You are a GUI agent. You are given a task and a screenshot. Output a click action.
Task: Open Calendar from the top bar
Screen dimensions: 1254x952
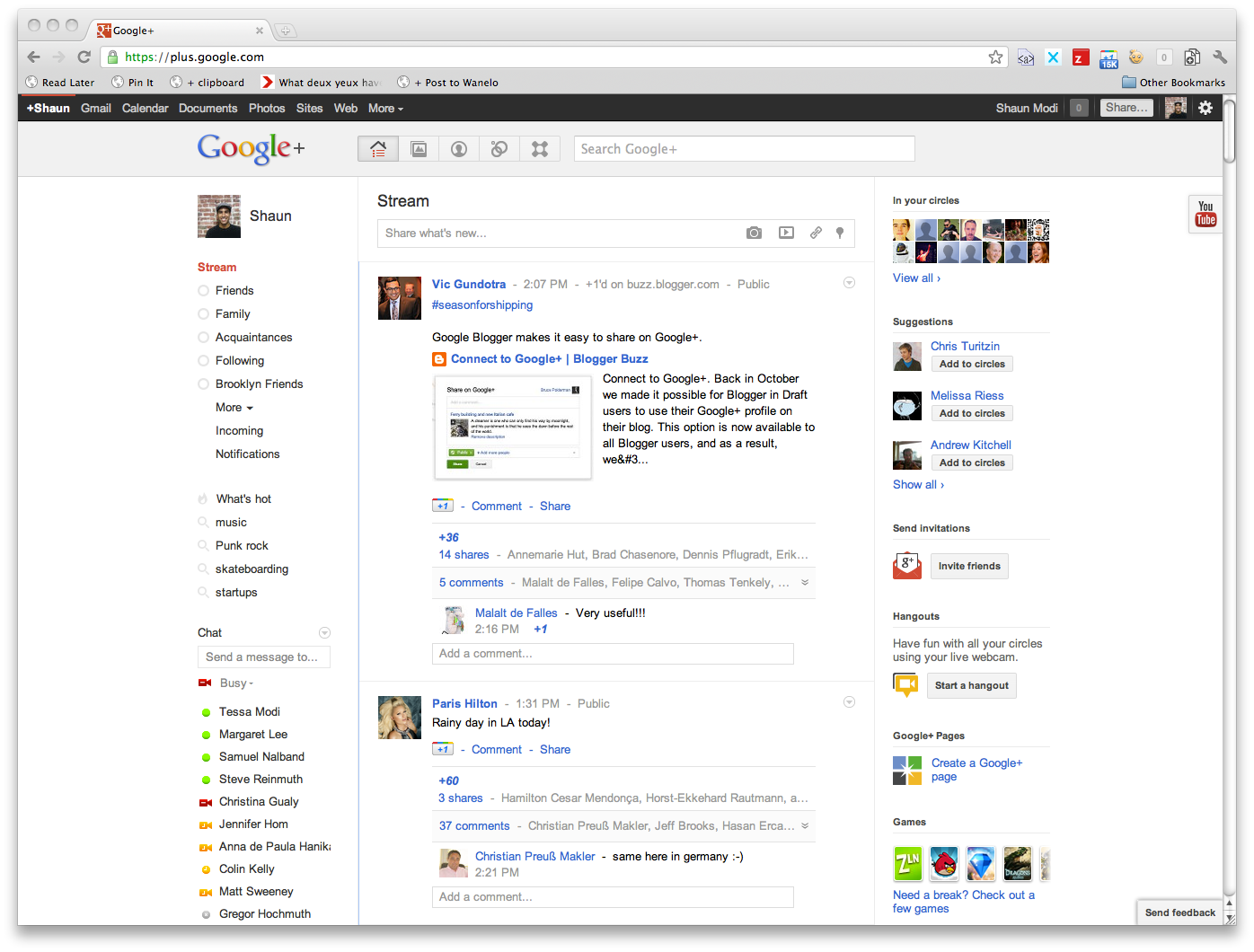click(145, 108)
